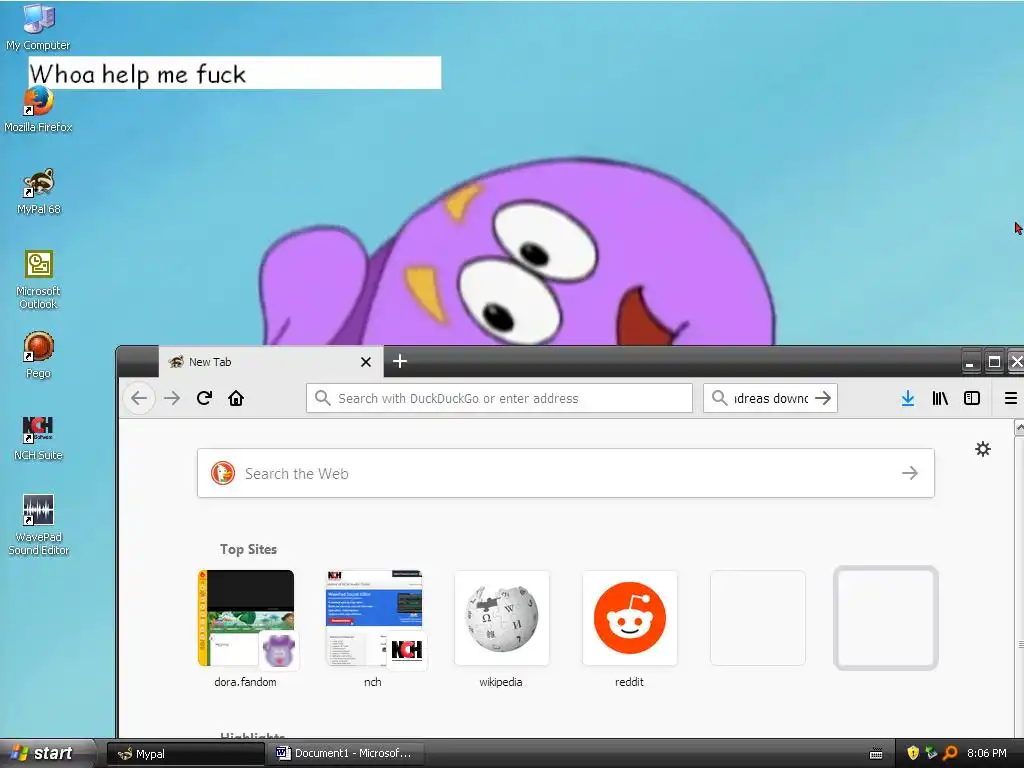
Task: Maximize the Mypal browser window
Action: point(994,362)
